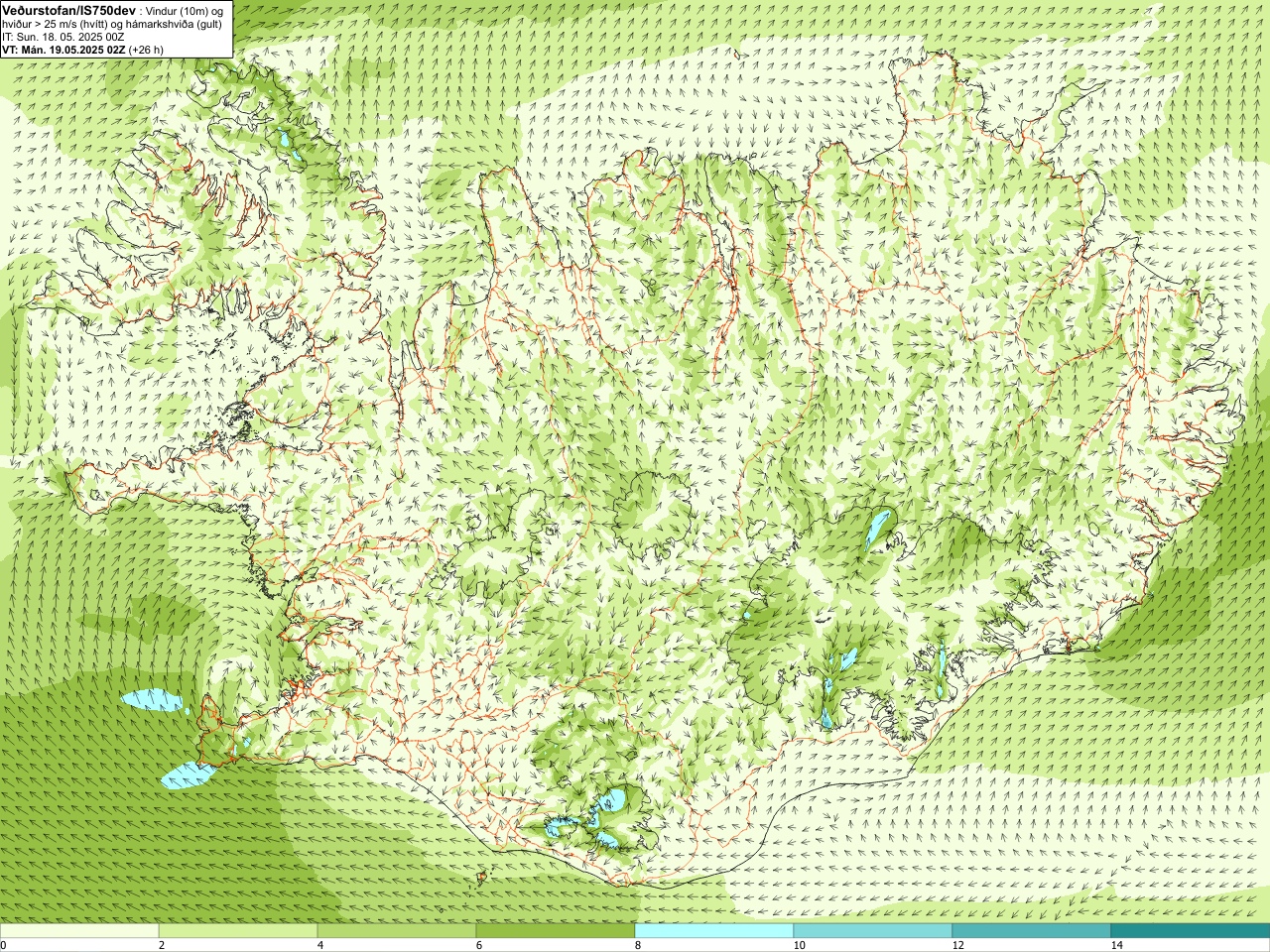Click the legend tick label '6'

(x=479, y=945)
